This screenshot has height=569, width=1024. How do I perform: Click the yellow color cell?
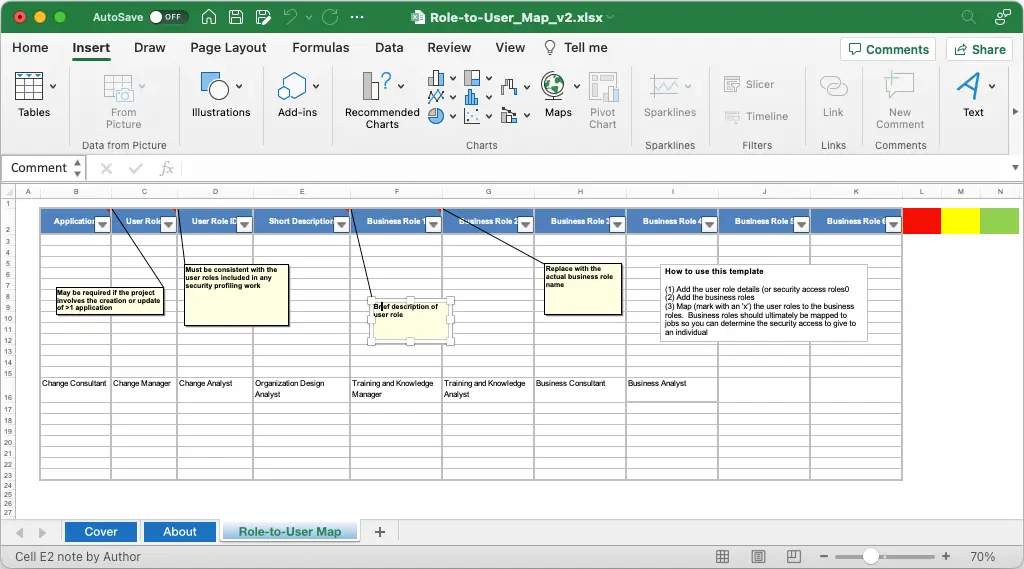(x=961, y=221)
